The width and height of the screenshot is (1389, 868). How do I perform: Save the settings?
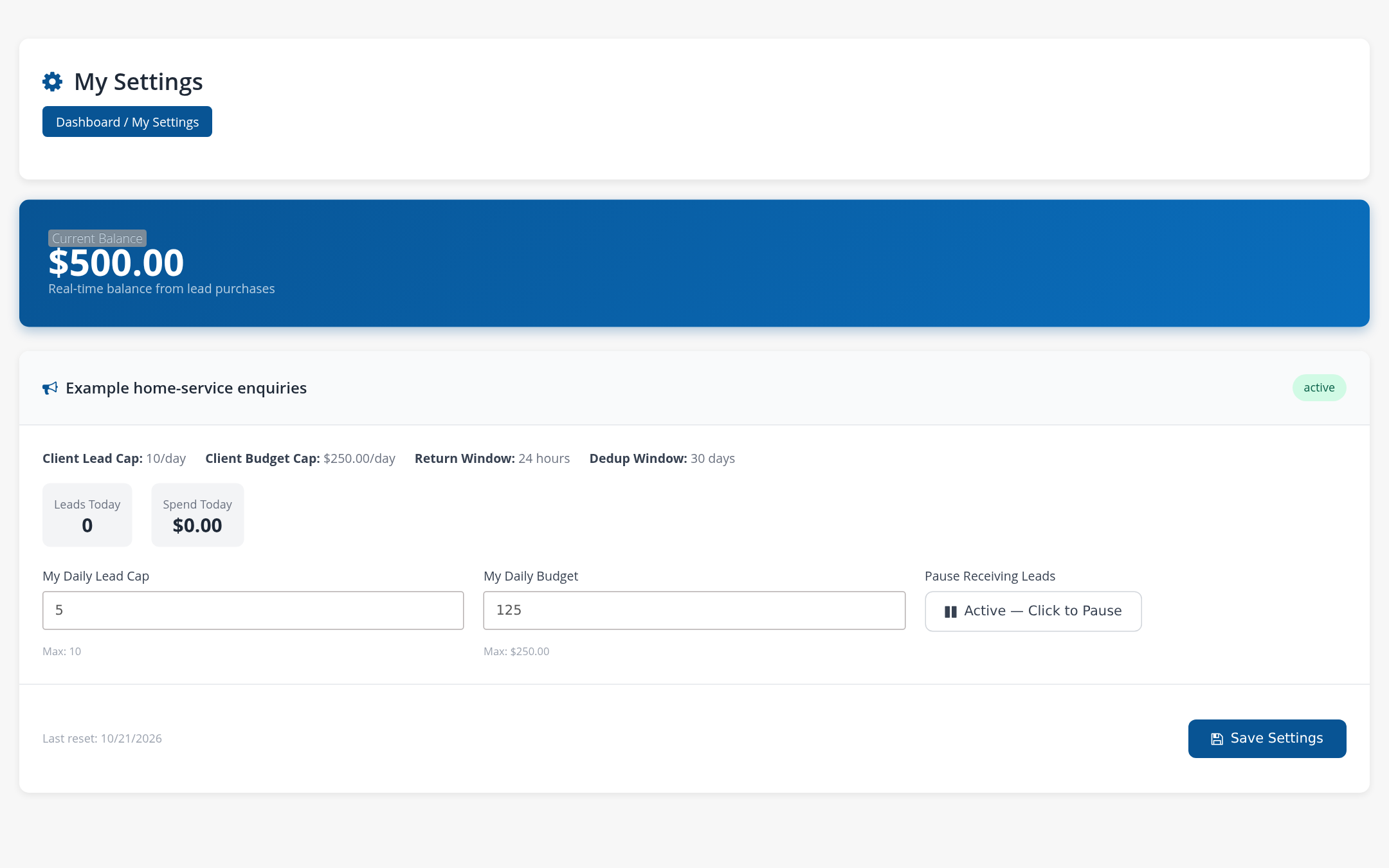click(x=1267, y=739)
